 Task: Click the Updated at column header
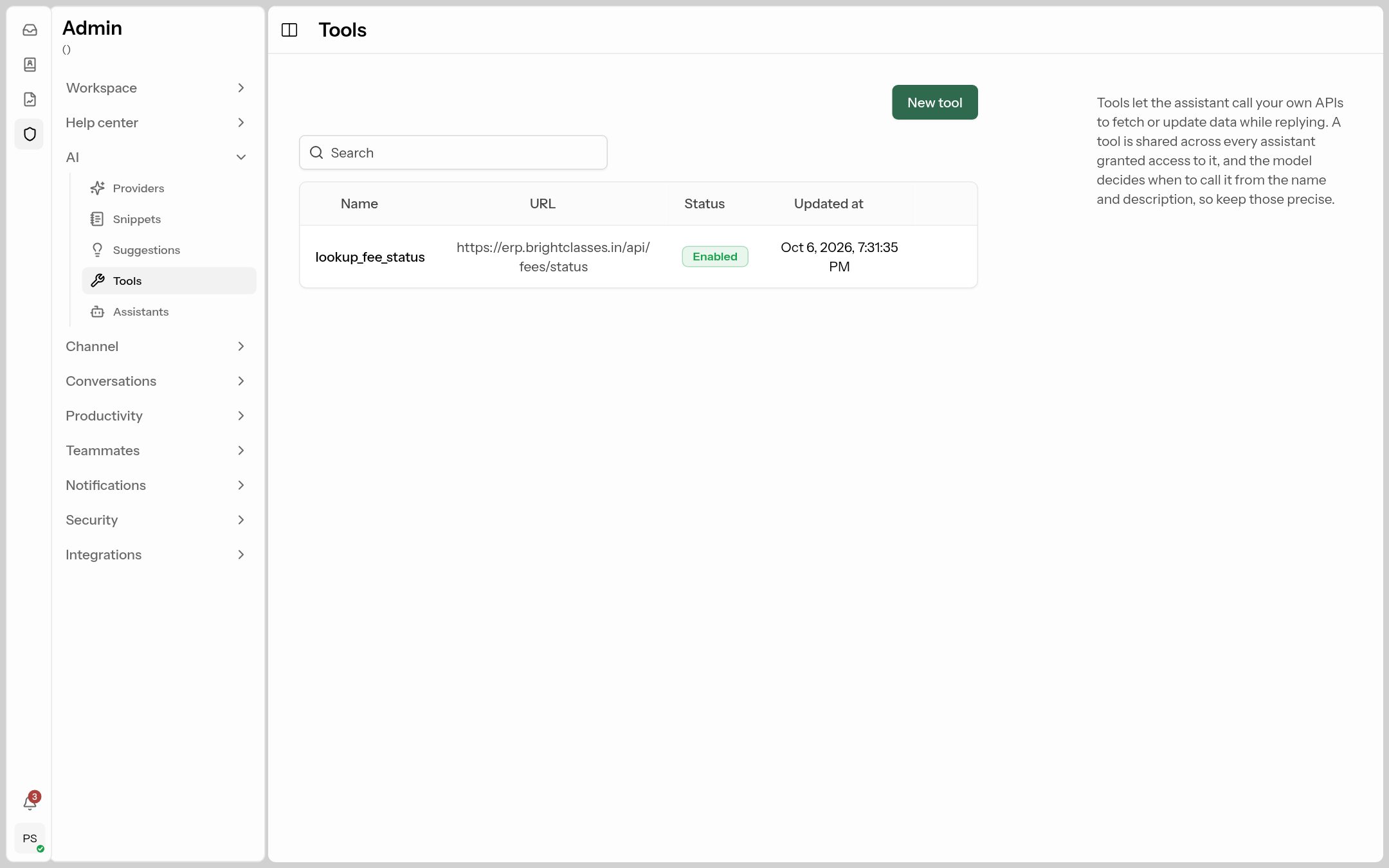click(x=828, y=203)
